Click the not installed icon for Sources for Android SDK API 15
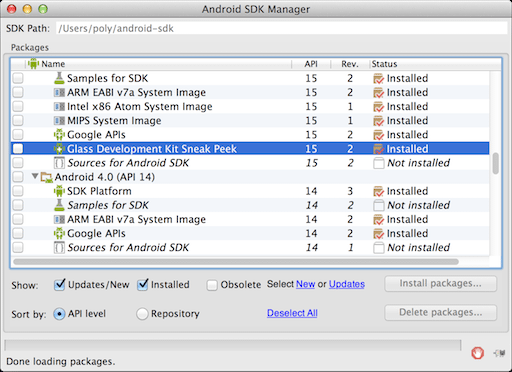Viewport: 512px width, 372px height. (379, 163)
